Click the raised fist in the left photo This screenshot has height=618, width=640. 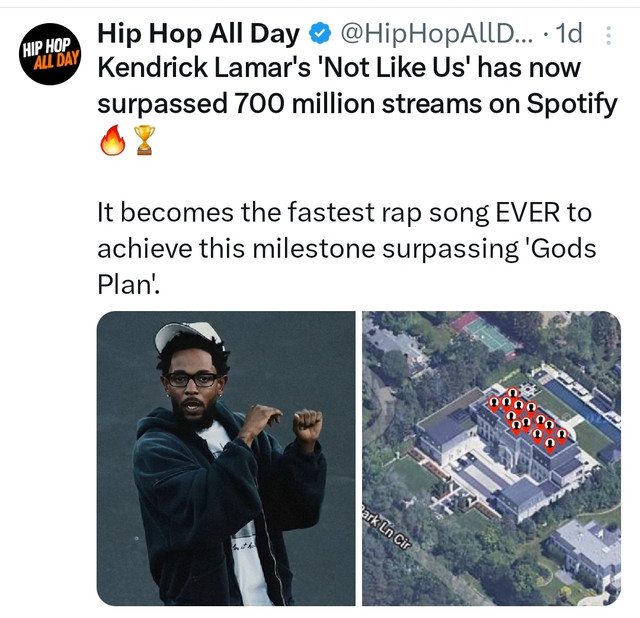click(x=308, y=425)
